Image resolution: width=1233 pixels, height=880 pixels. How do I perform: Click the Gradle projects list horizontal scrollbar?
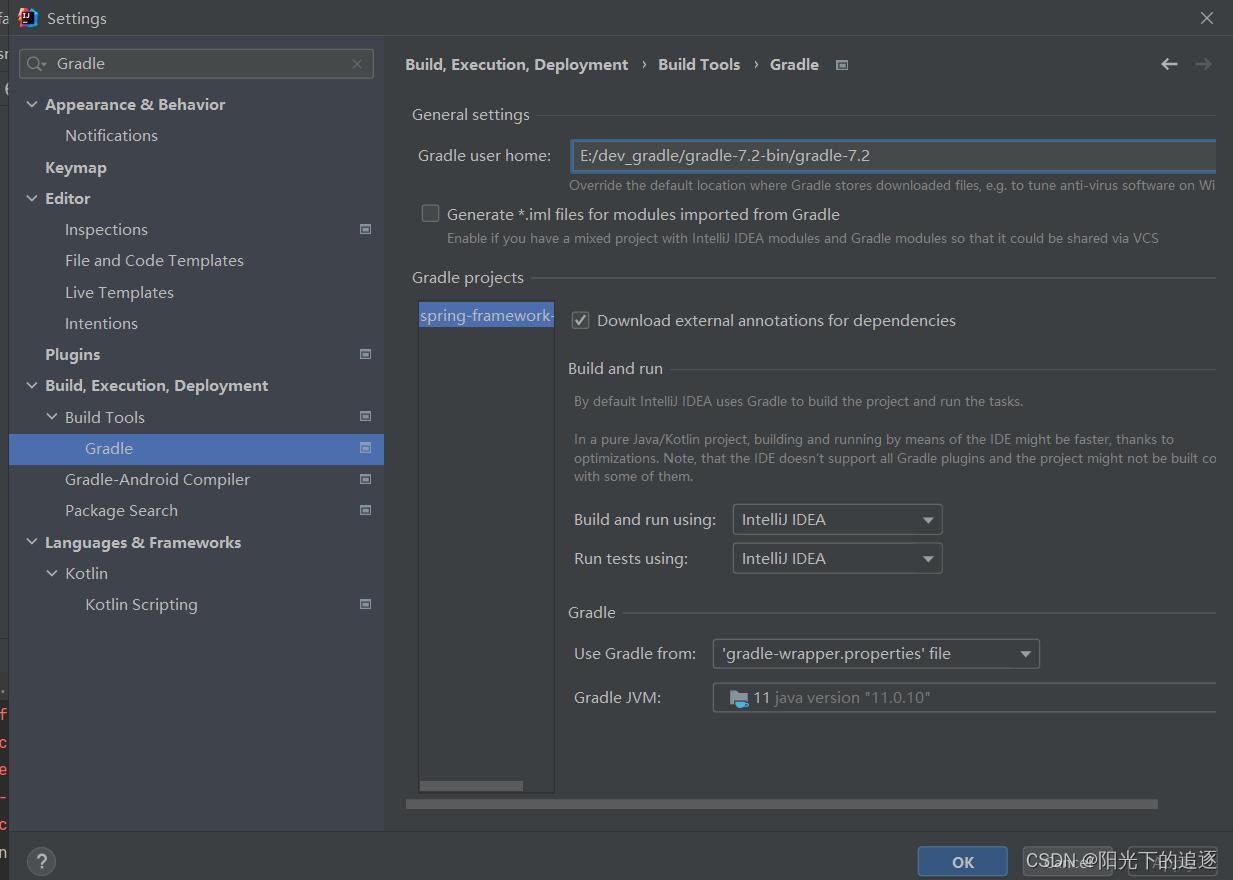(x=471, y=786)
